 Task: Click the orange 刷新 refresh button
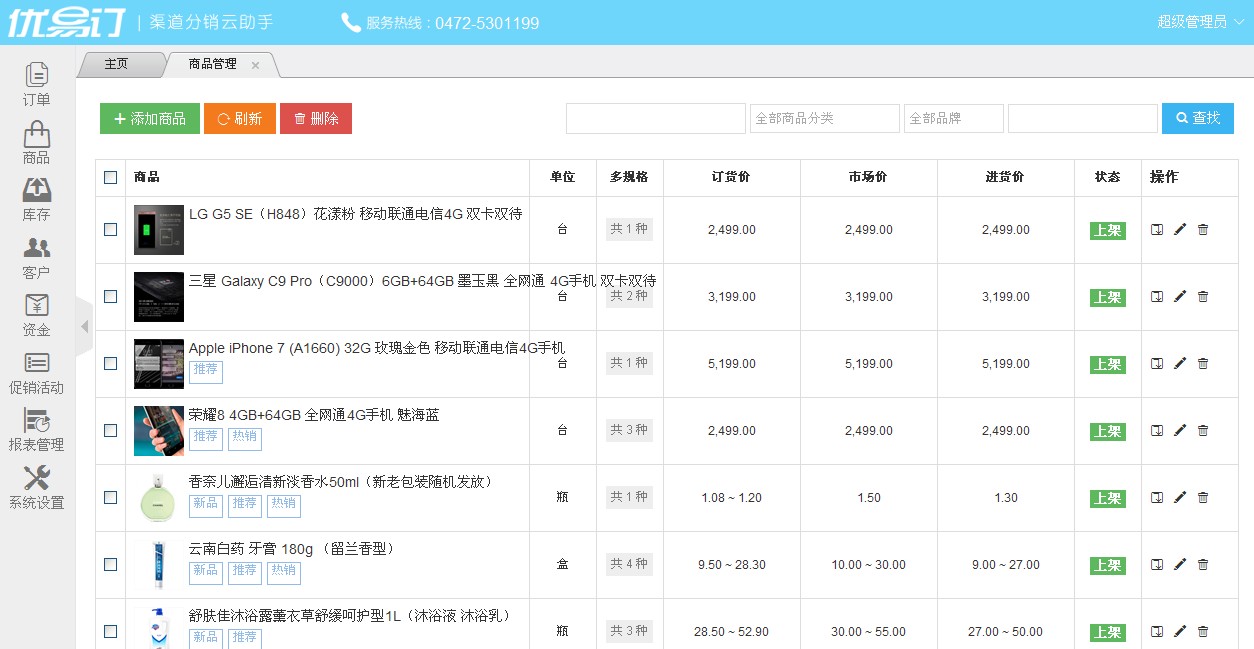point(240,118)
